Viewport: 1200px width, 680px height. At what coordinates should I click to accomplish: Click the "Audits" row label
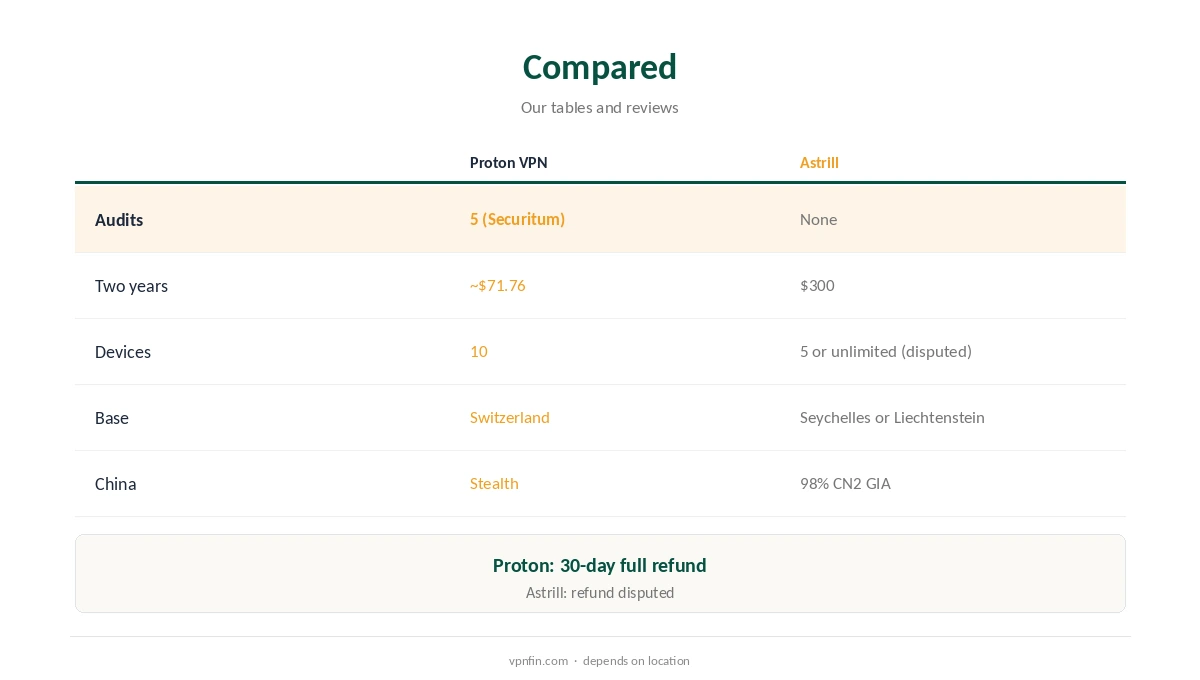(119, 220)
